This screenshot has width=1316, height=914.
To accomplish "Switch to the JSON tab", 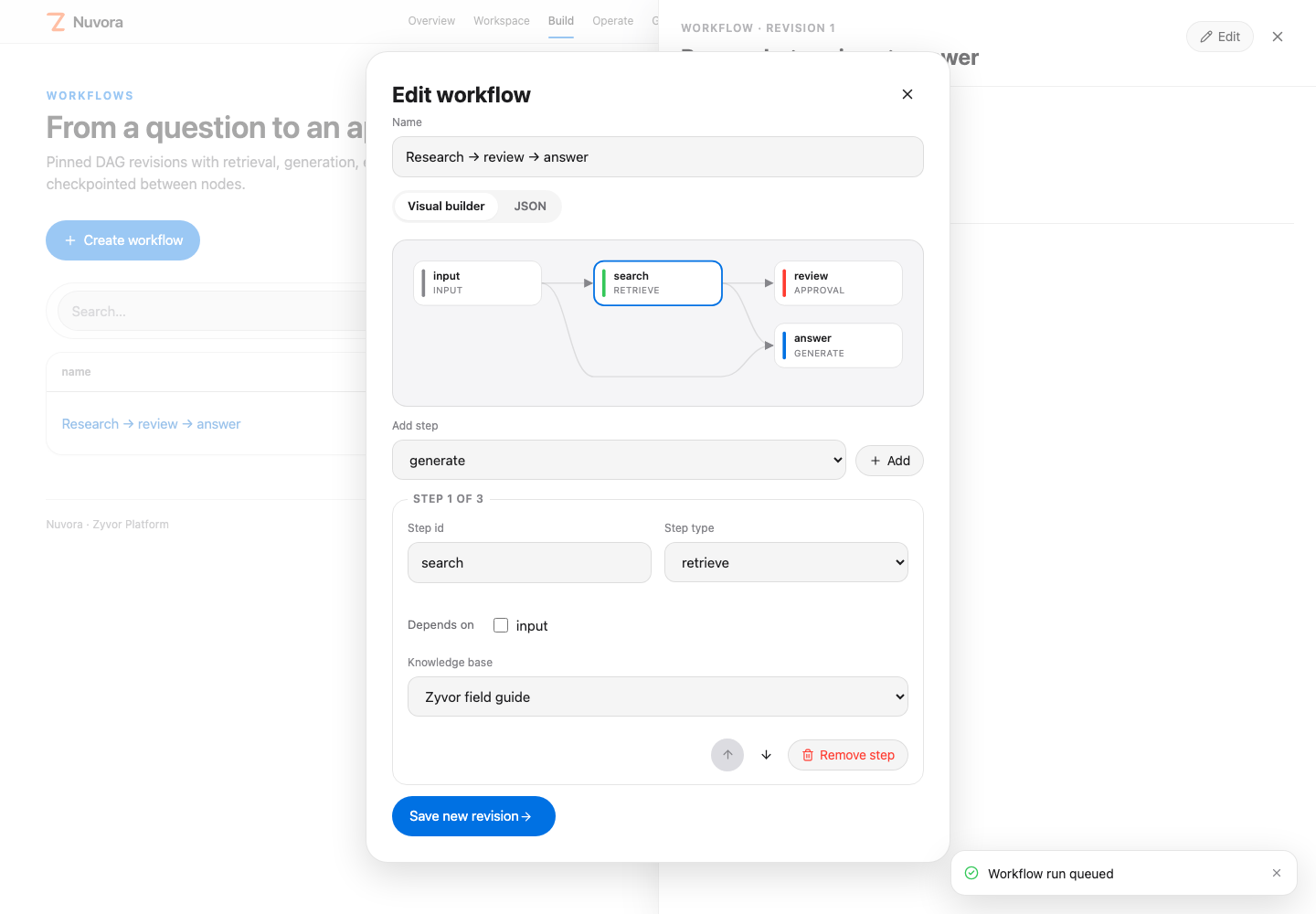I will (530, 207).
